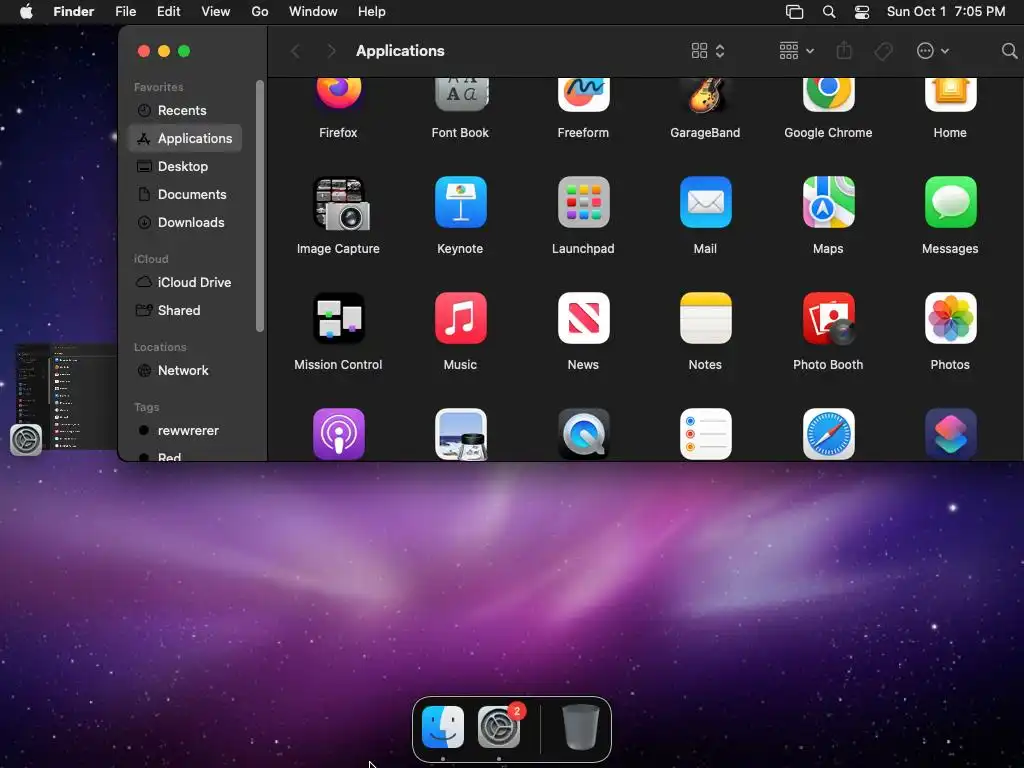Viewport: 1024px width, 768px height.
Task: Select Downloads in the sidebar
Action: pyautogui.click(x=185, y=223)
